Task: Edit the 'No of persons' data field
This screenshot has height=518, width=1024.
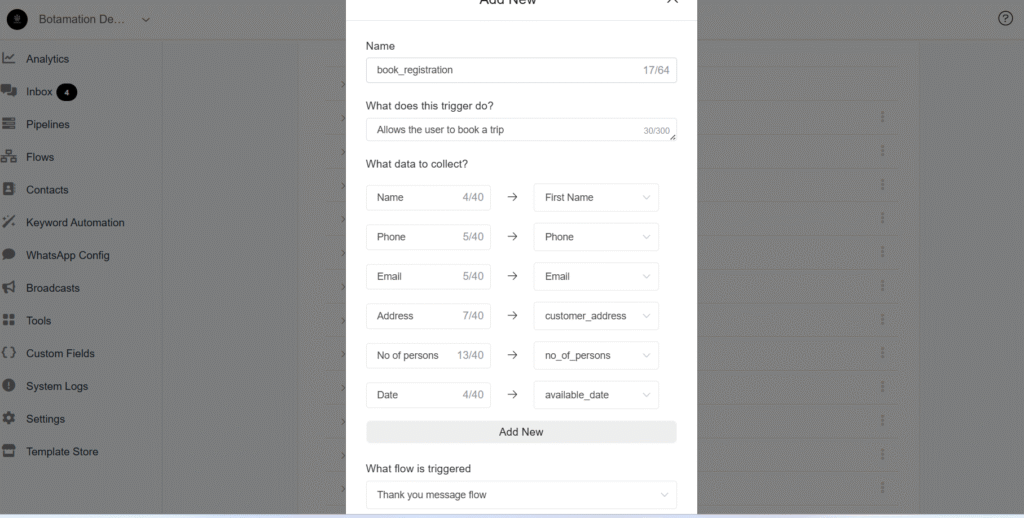Action: [x=428, y=355]
